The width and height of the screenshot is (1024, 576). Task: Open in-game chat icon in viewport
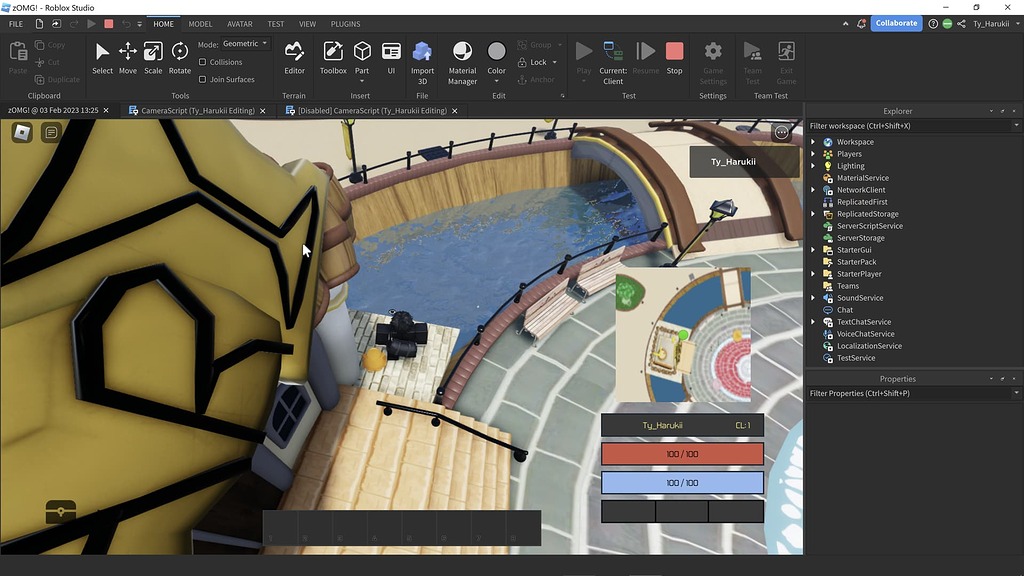click(52, 132)
